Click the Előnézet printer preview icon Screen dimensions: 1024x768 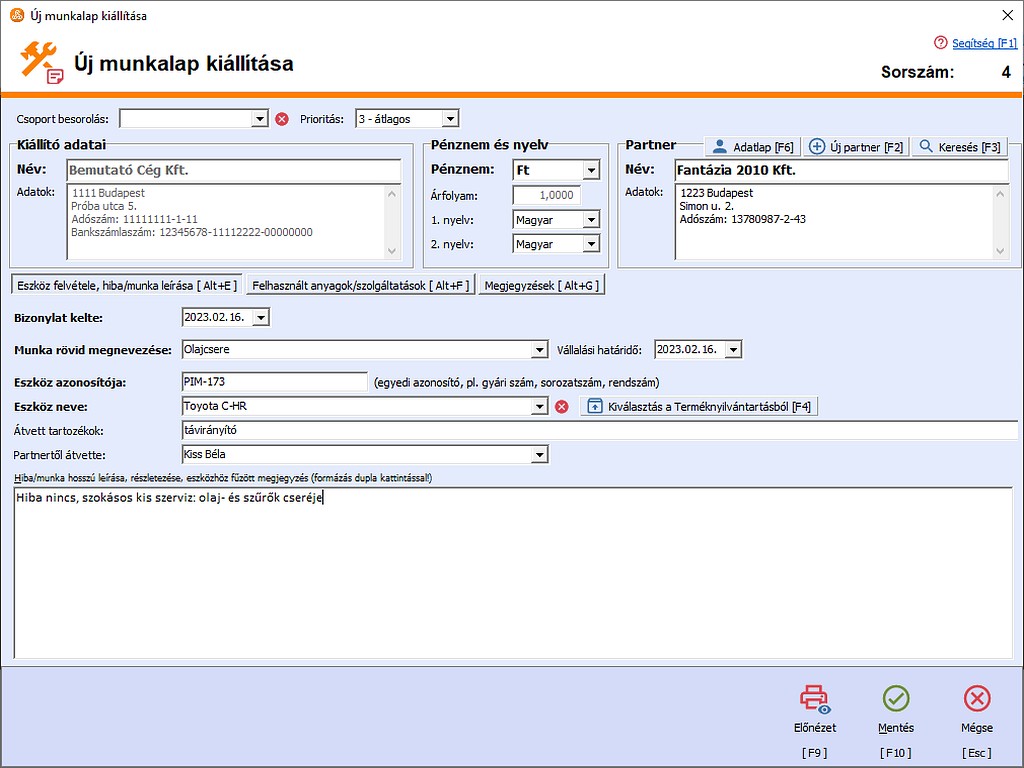(815, 699)
